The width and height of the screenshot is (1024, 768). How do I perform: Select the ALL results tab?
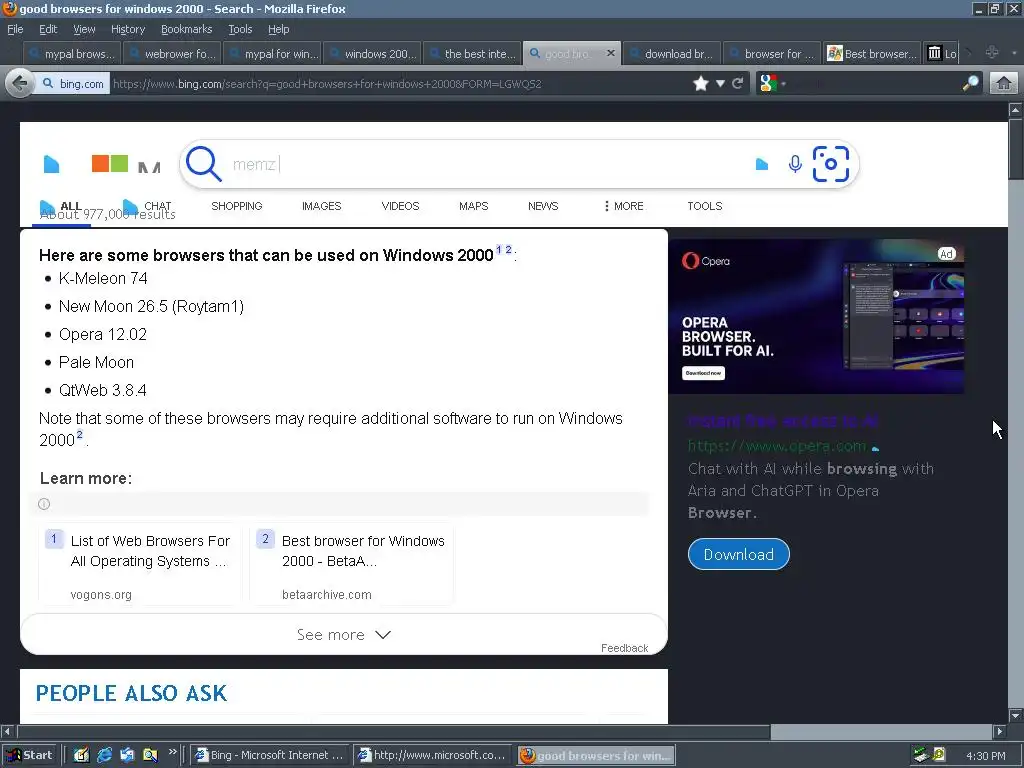62,206
